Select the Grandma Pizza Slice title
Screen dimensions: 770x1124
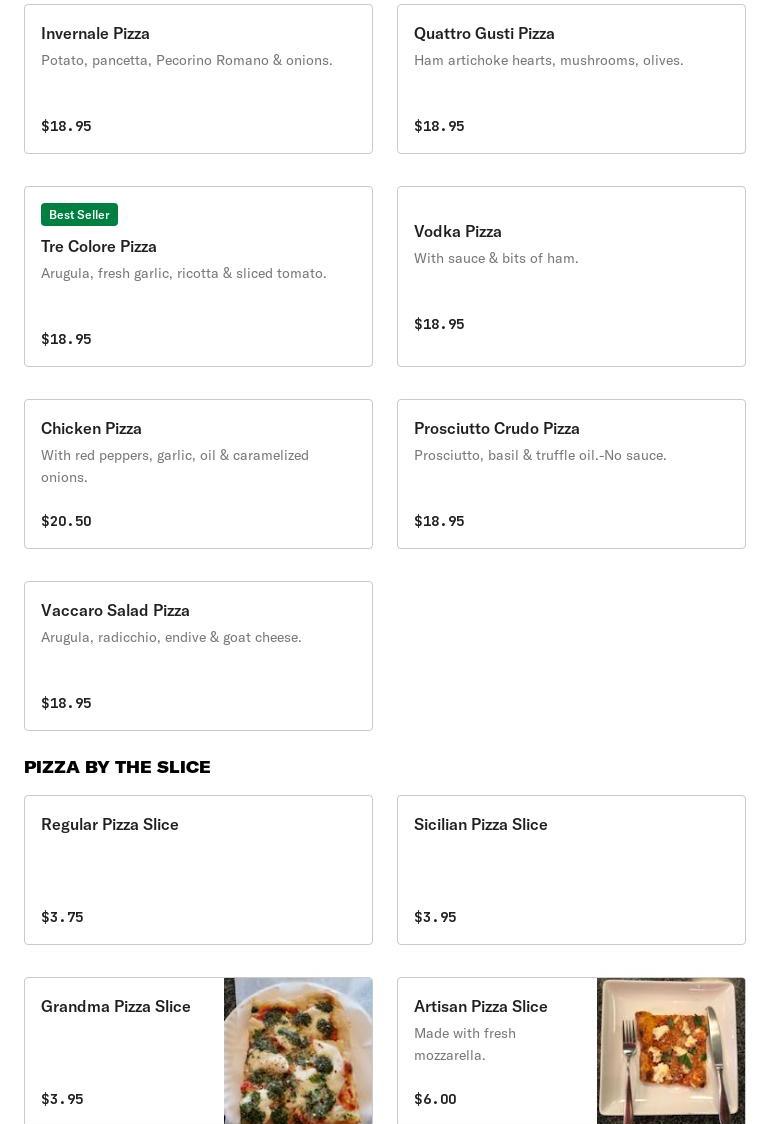[x=116, y=1006]
